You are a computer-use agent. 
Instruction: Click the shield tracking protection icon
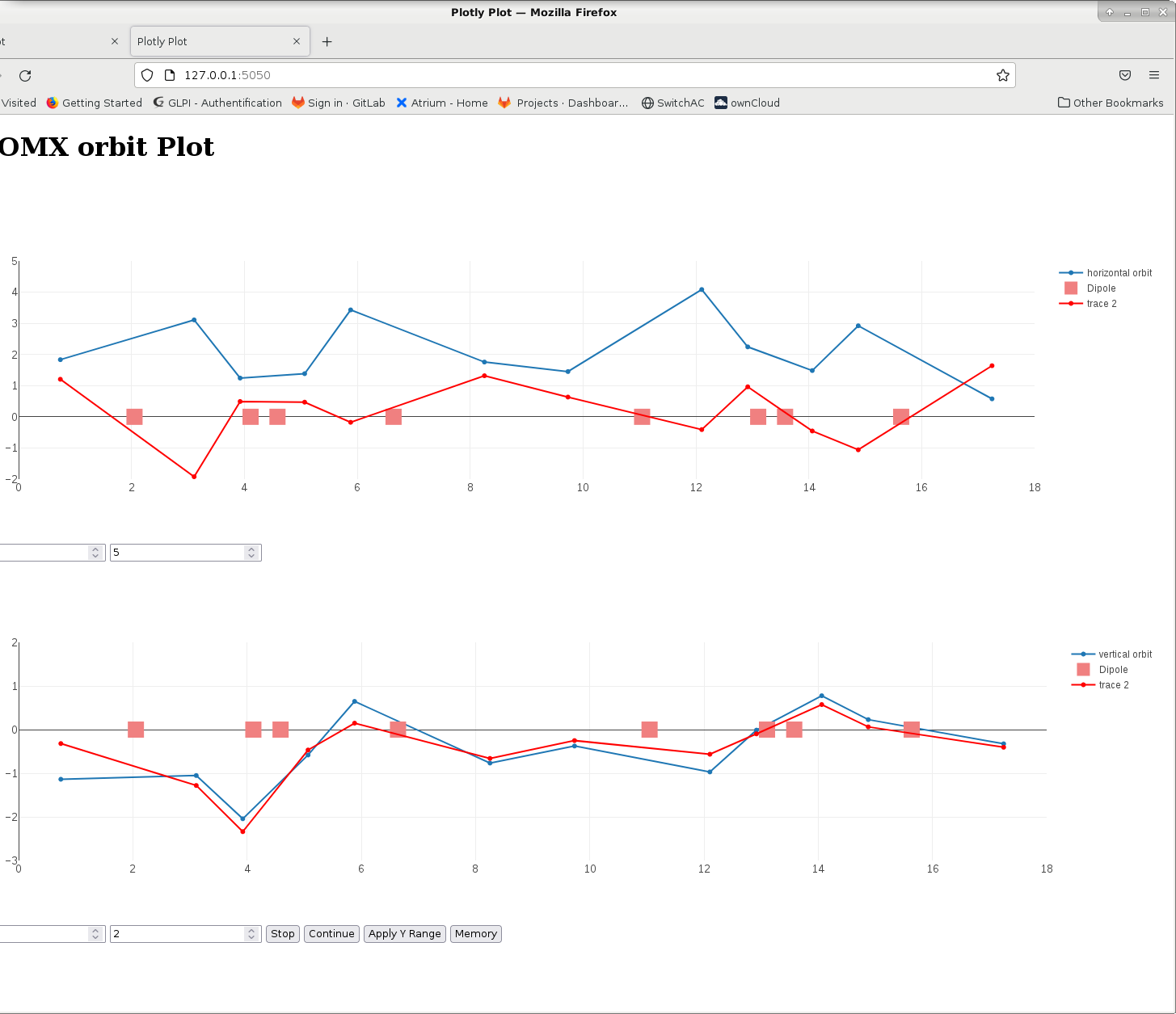click(147, 75)
